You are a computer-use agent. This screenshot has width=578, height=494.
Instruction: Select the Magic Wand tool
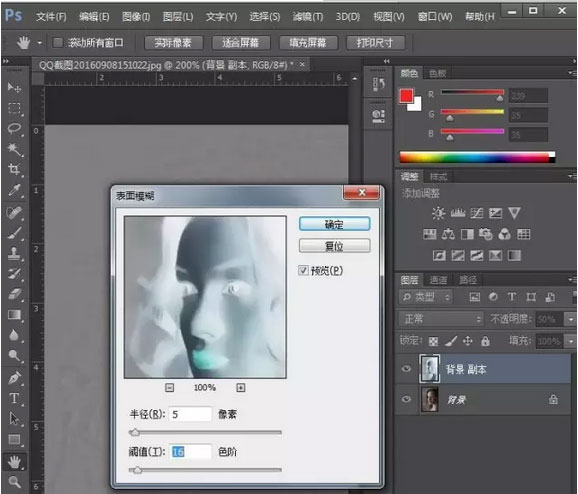(x=14, y=149)
